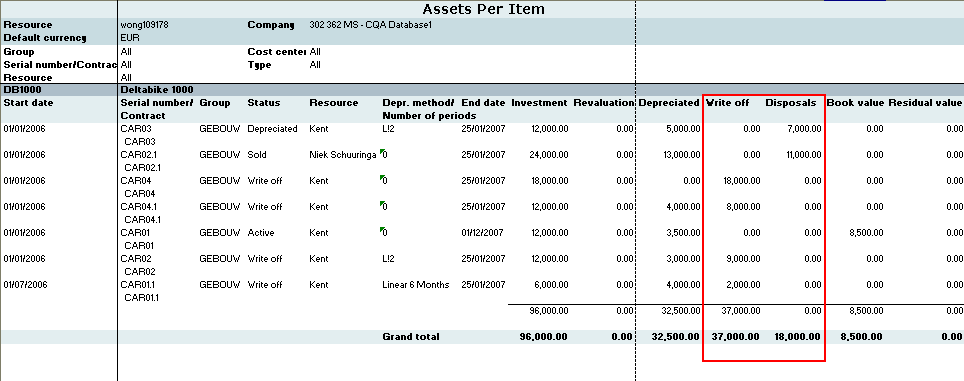Click the Linear 6 Months cell
Viewport: 964px width, 381px height.
(416, 285)
